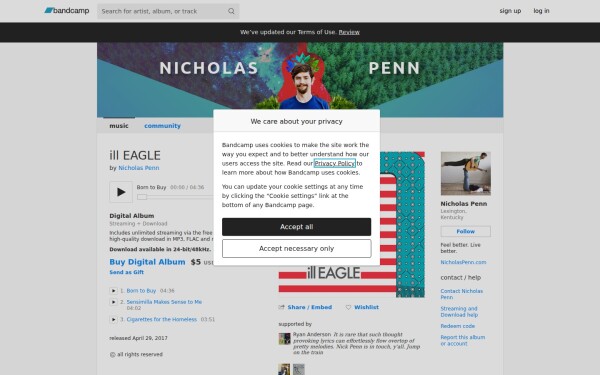Play the main Born to Buy player
Screen dimensions: 600x375
[121, 192]
